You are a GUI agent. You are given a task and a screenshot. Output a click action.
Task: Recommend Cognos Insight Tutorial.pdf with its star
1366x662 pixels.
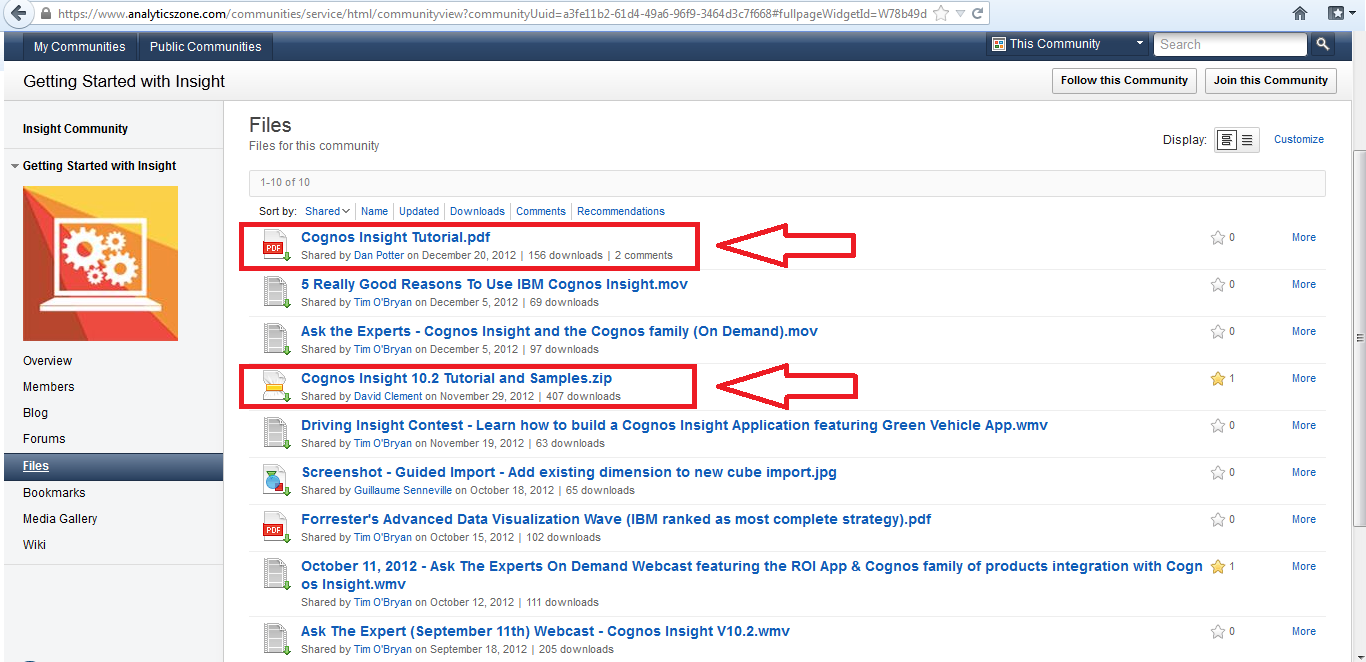pyautogui.click(x=1217, y=238)
